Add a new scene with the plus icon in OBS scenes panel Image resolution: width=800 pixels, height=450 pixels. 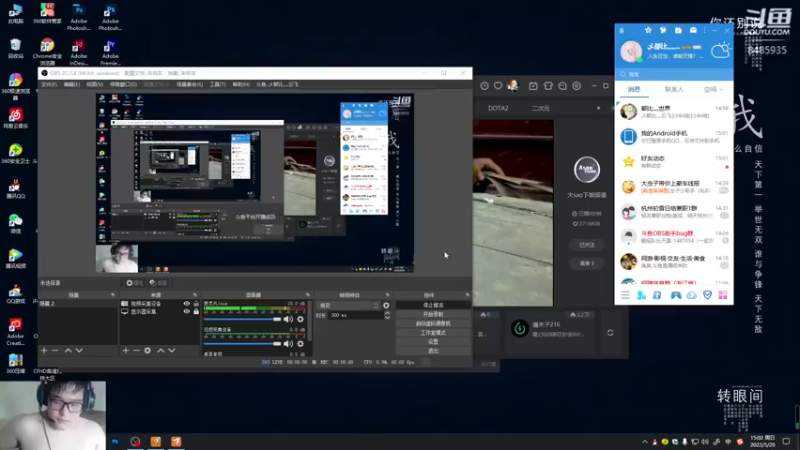(x=44, y=351)
